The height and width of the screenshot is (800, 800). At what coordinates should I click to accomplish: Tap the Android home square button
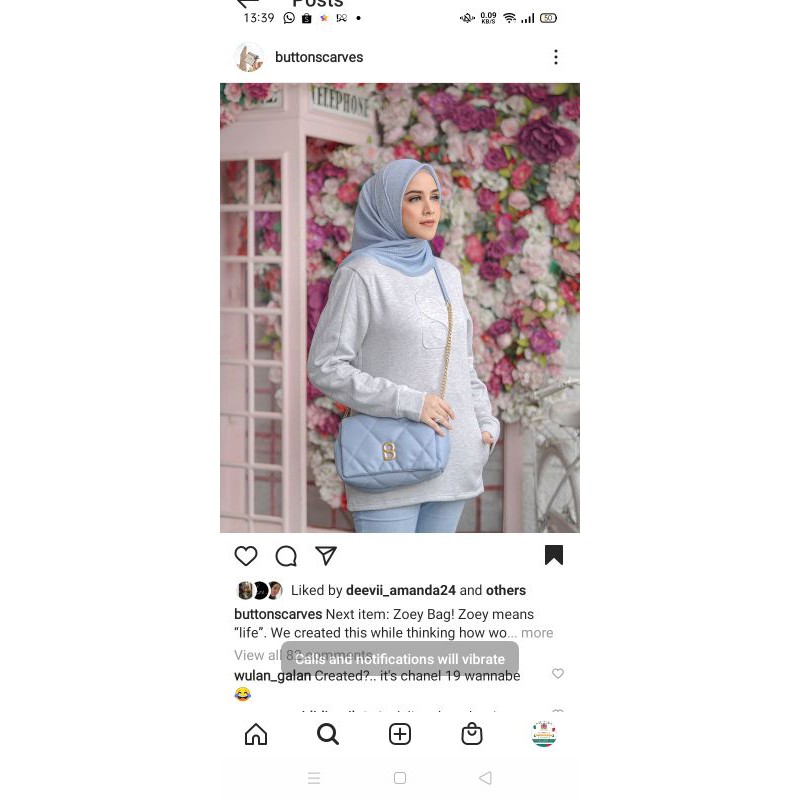400,778
